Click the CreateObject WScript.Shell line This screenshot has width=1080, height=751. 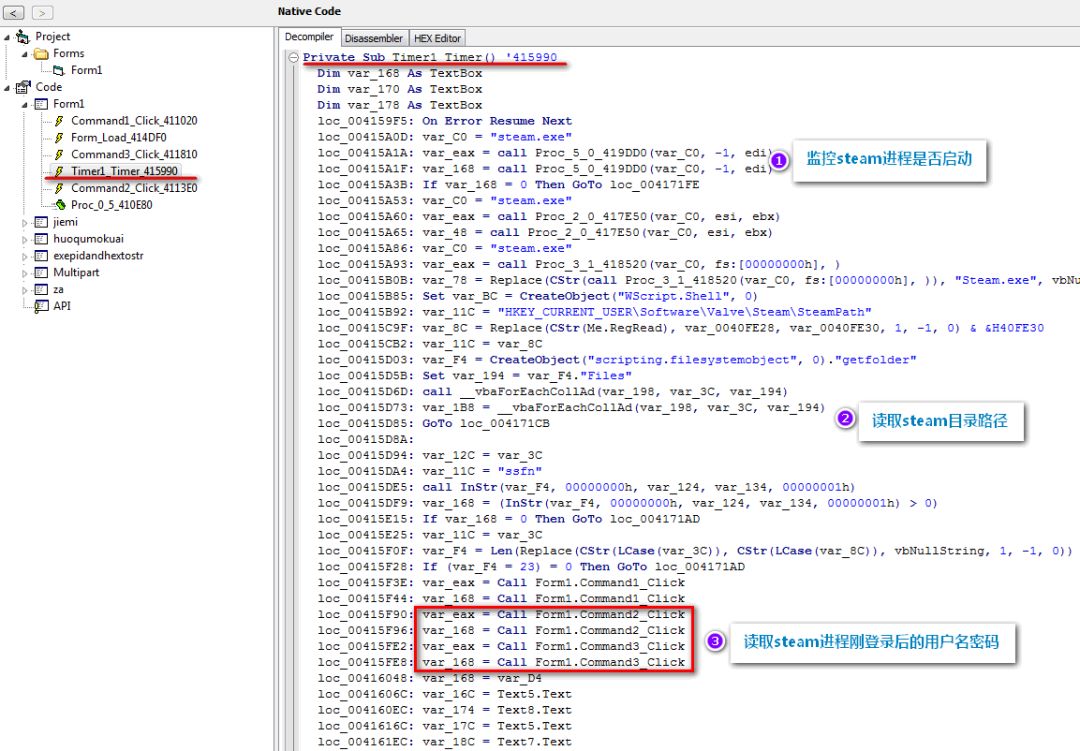(537, 296)
